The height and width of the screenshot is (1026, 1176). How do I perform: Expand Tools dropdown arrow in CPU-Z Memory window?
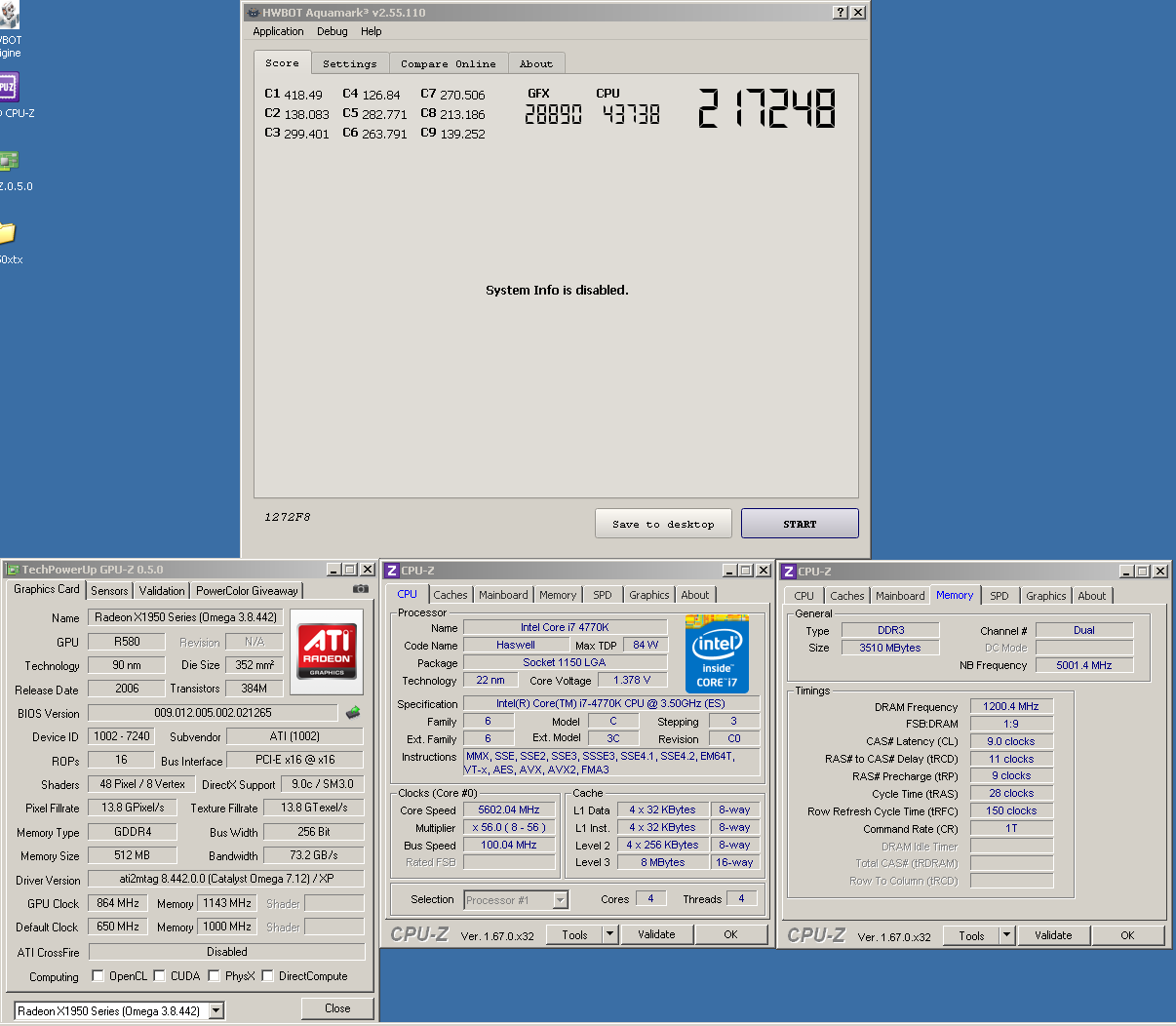point(1007,935)
